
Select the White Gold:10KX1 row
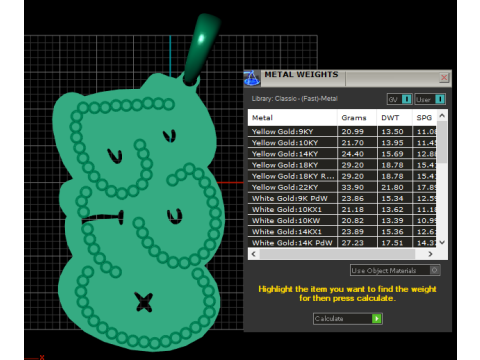342,209
